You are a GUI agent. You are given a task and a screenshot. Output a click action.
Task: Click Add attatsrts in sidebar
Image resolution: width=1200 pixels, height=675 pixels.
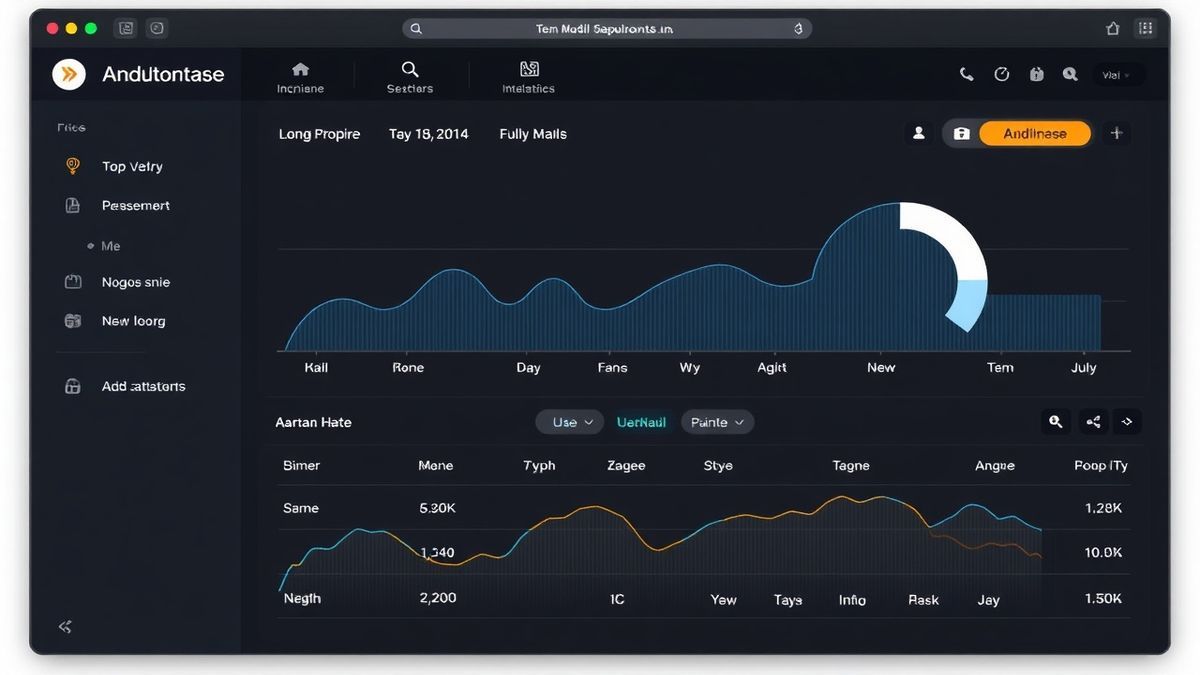[143, 387]
